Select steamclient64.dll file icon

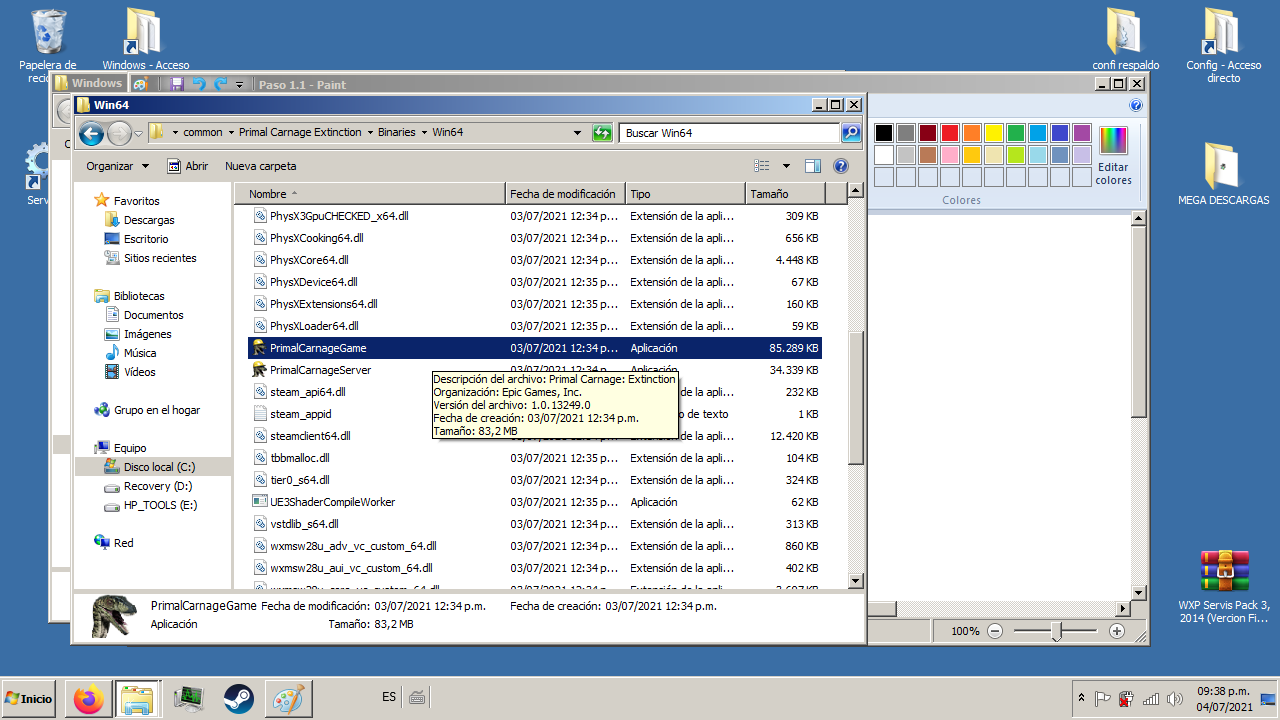tap(259, 436)
